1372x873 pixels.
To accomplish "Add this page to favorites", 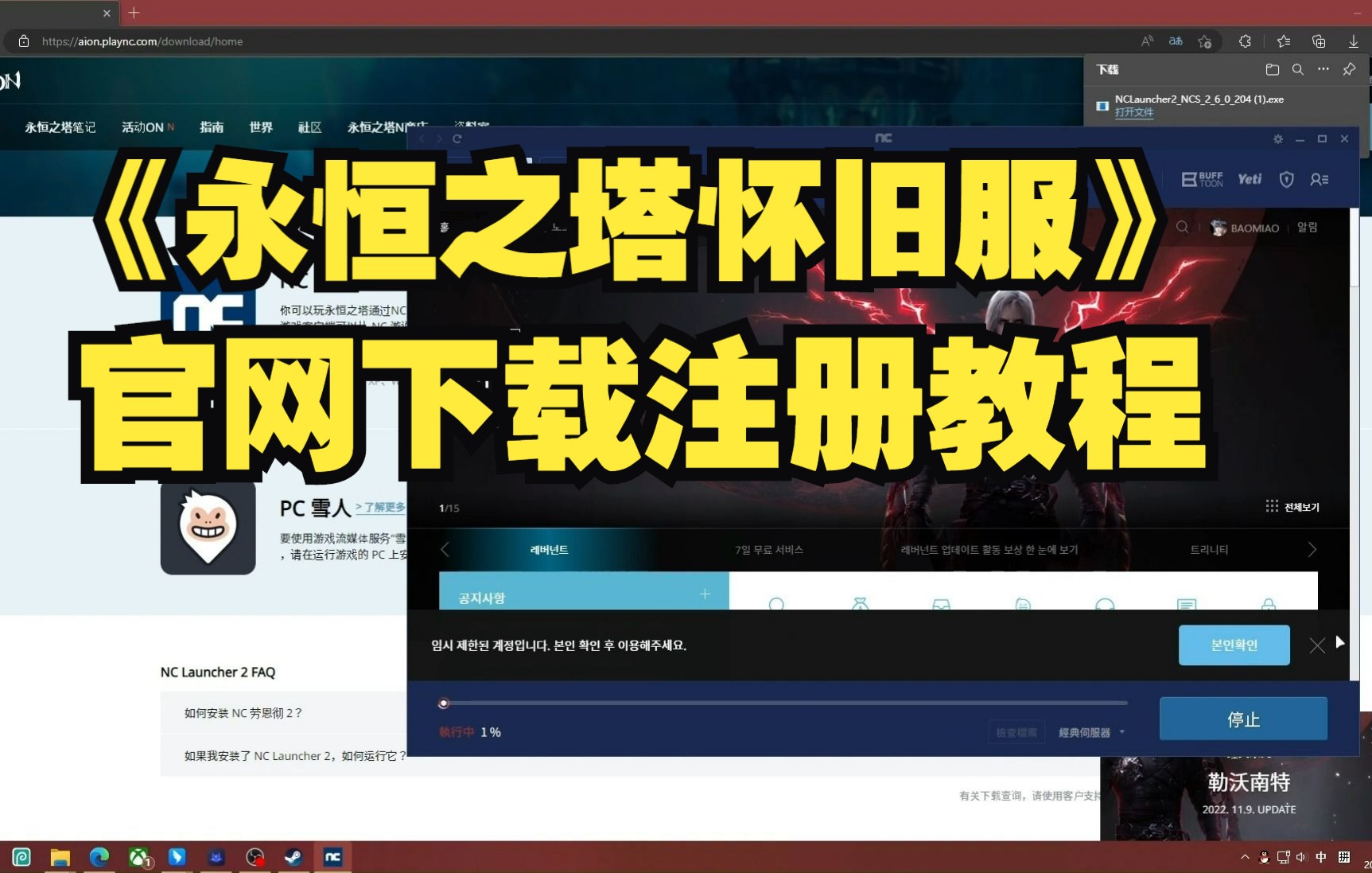I will (1205, 41).
